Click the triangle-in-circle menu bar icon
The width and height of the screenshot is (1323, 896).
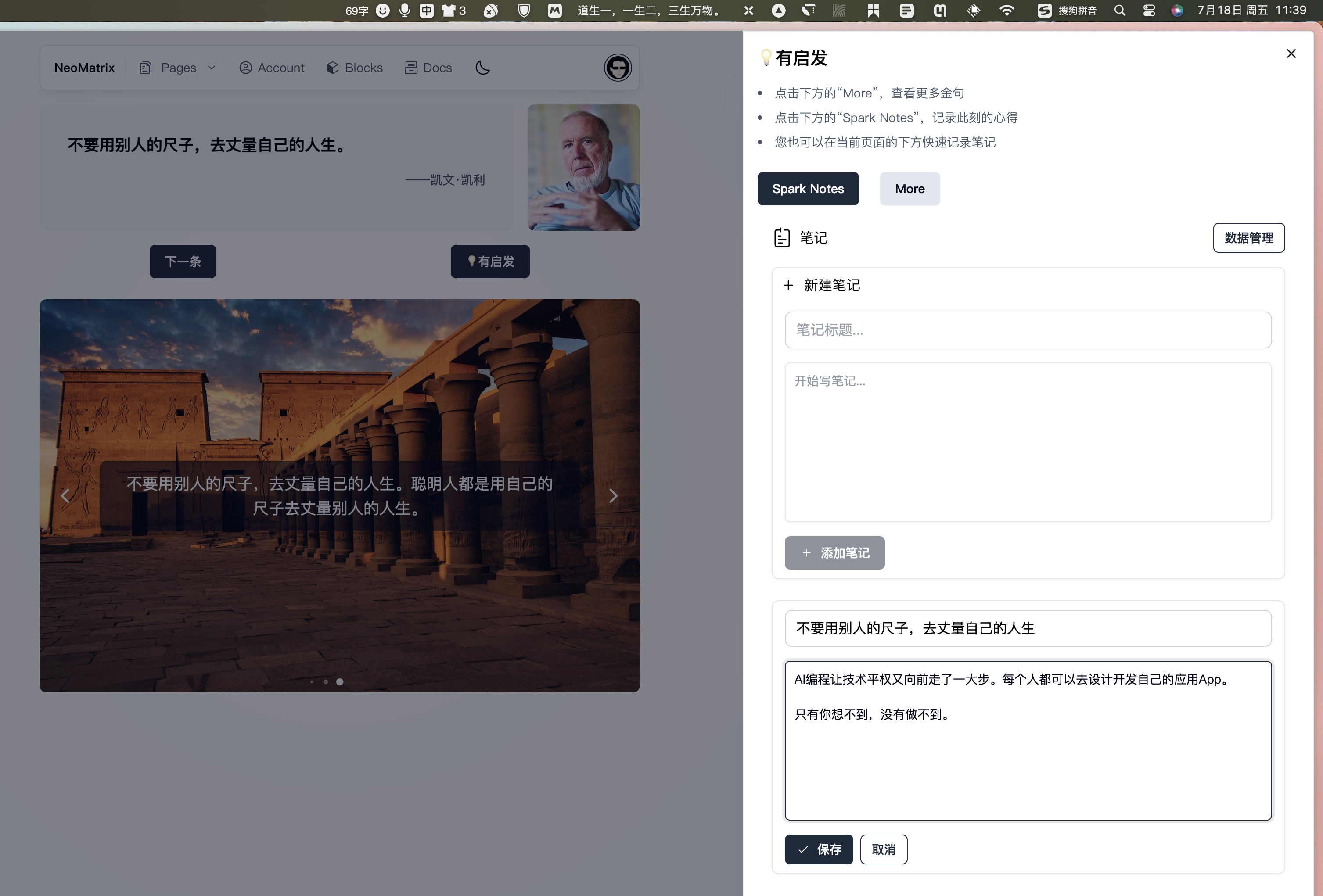point(779,10)
